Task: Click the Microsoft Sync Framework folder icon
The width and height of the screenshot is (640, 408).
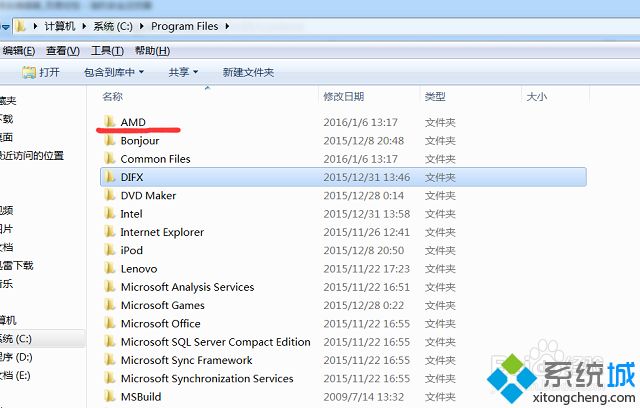Action: 109,360
